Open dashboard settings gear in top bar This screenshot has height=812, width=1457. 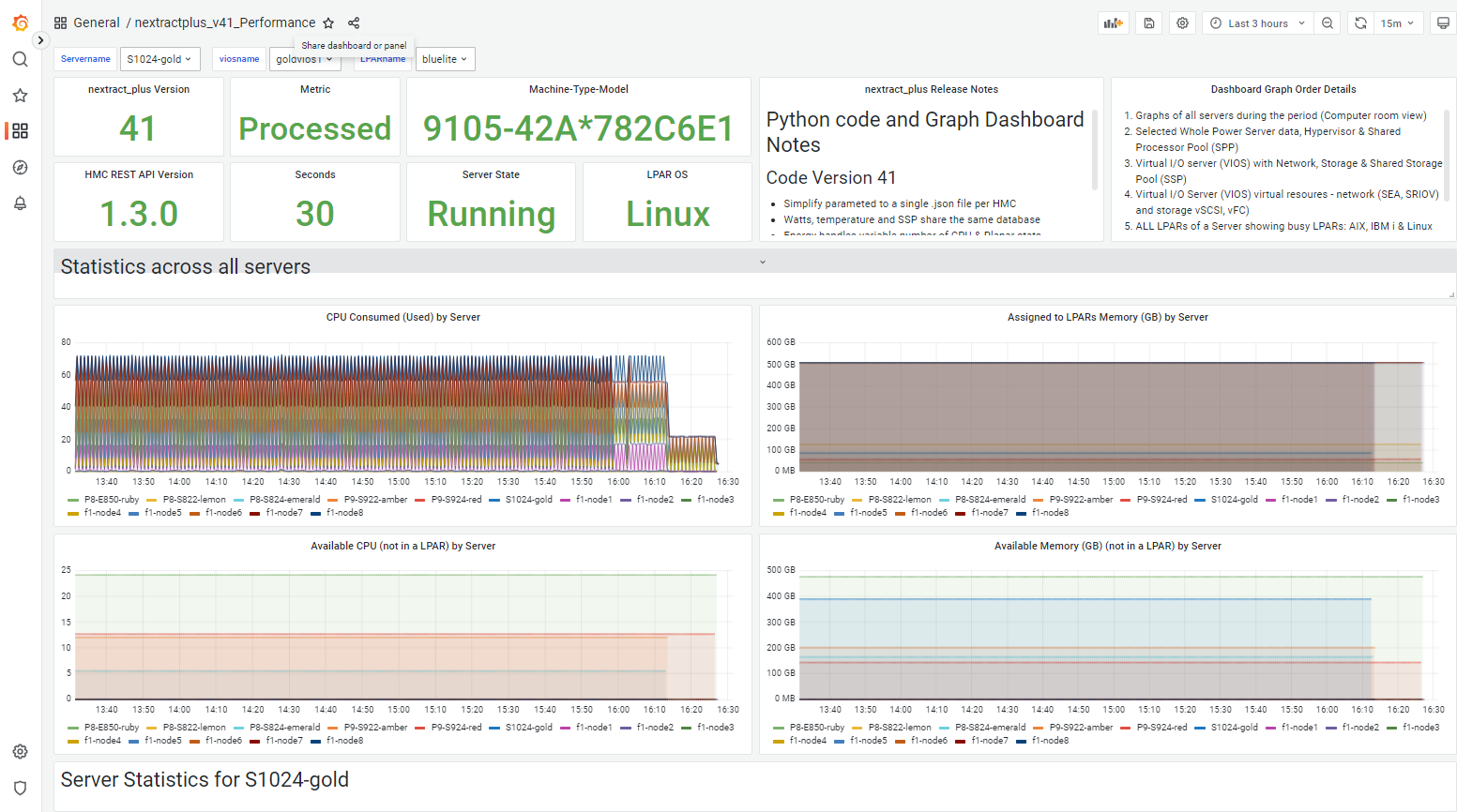pyautogui.click(x=1182, y=23)
